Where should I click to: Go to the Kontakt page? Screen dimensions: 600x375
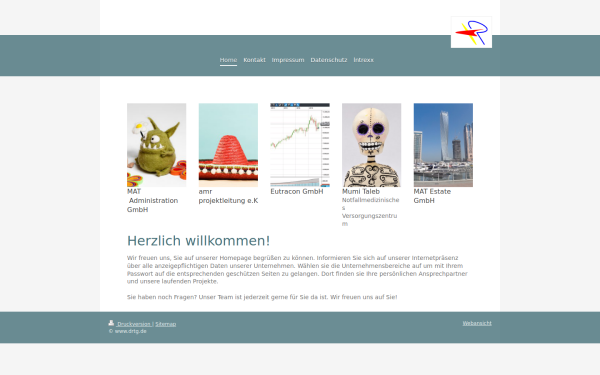click(254, 60)
